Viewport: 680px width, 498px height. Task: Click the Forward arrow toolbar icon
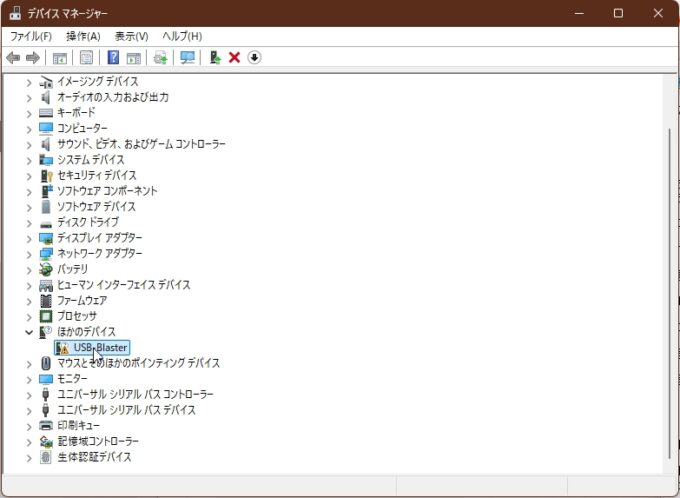click(x=33, y=58)
